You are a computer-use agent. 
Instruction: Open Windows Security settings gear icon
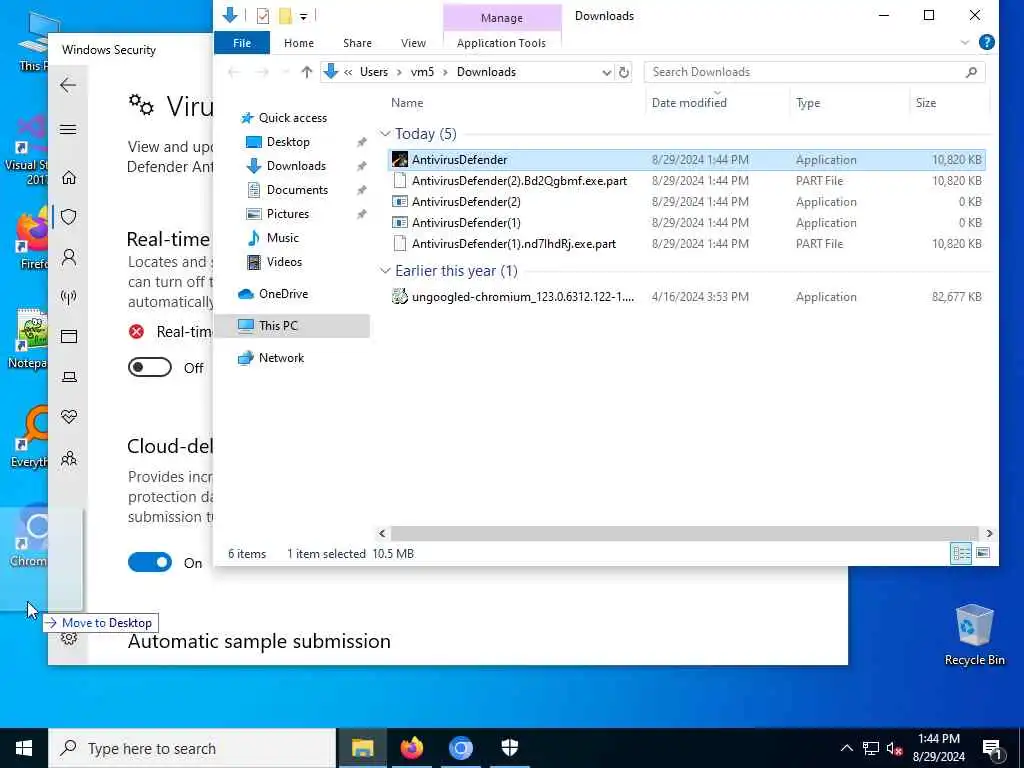(69, 638)
